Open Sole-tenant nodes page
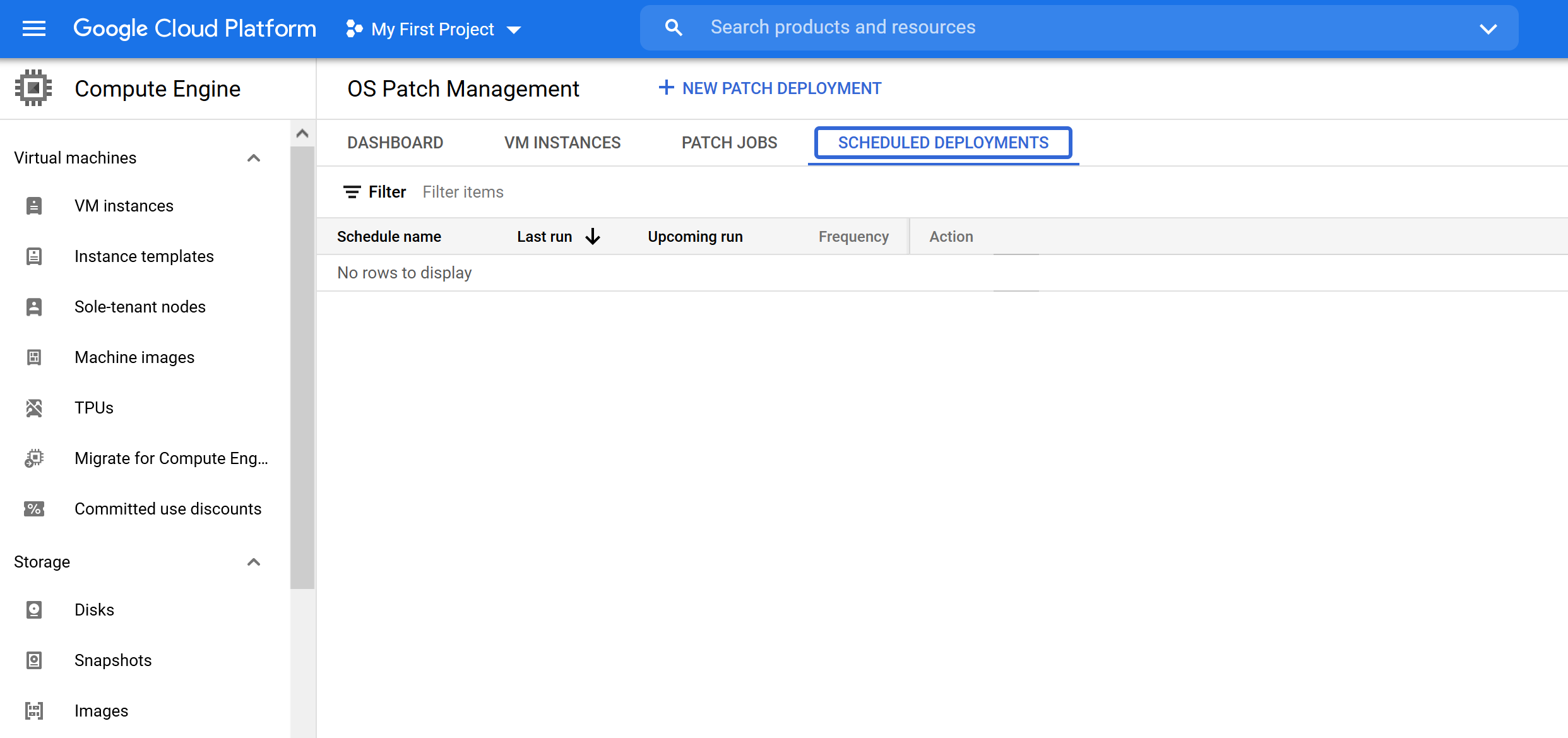 [140, 307]
